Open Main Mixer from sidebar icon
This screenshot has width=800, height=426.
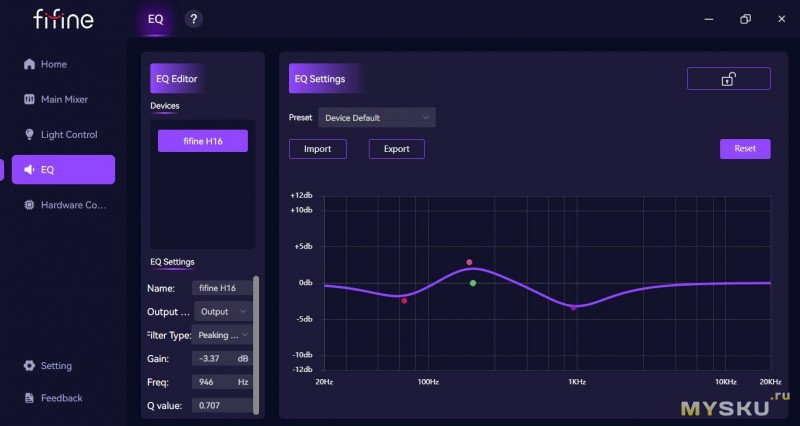29,100
